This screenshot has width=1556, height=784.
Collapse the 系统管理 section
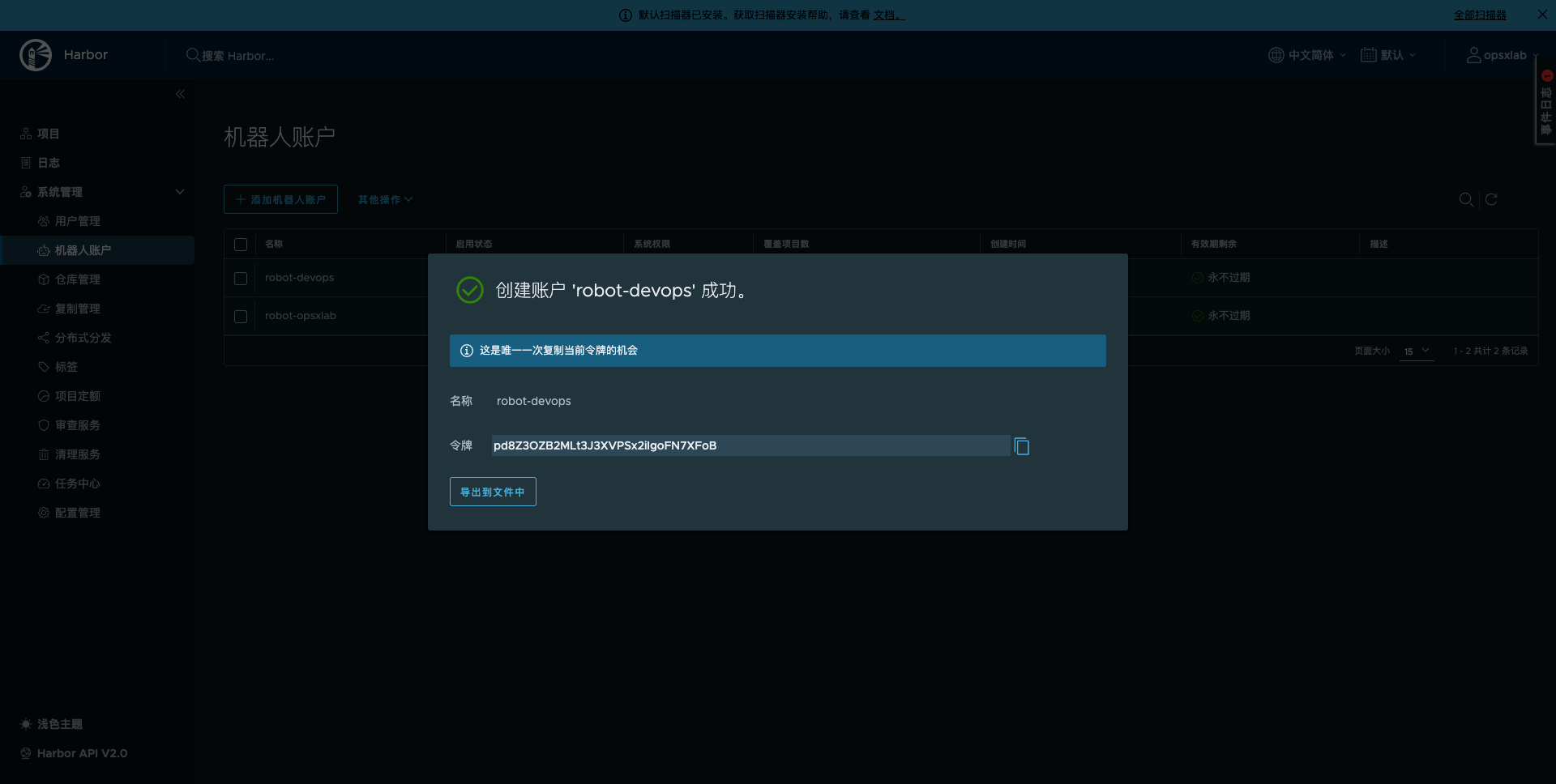point(179,191)
